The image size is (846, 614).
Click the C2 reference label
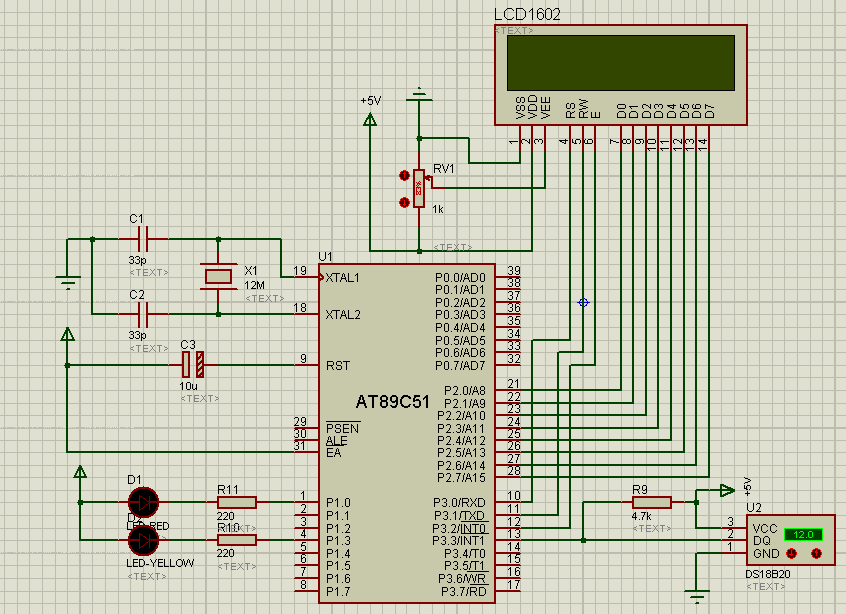(x=137, y=295)
